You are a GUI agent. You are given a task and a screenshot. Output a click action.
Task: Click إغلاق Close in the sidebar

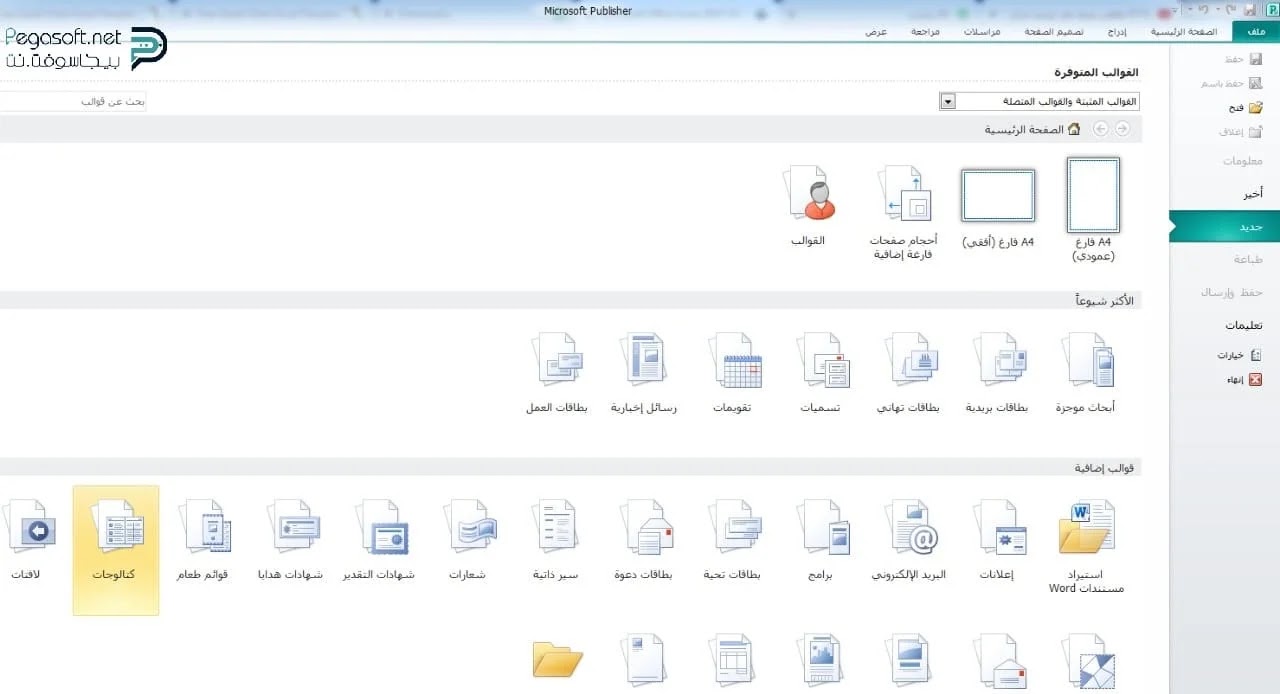click(x=1241, y=131)
